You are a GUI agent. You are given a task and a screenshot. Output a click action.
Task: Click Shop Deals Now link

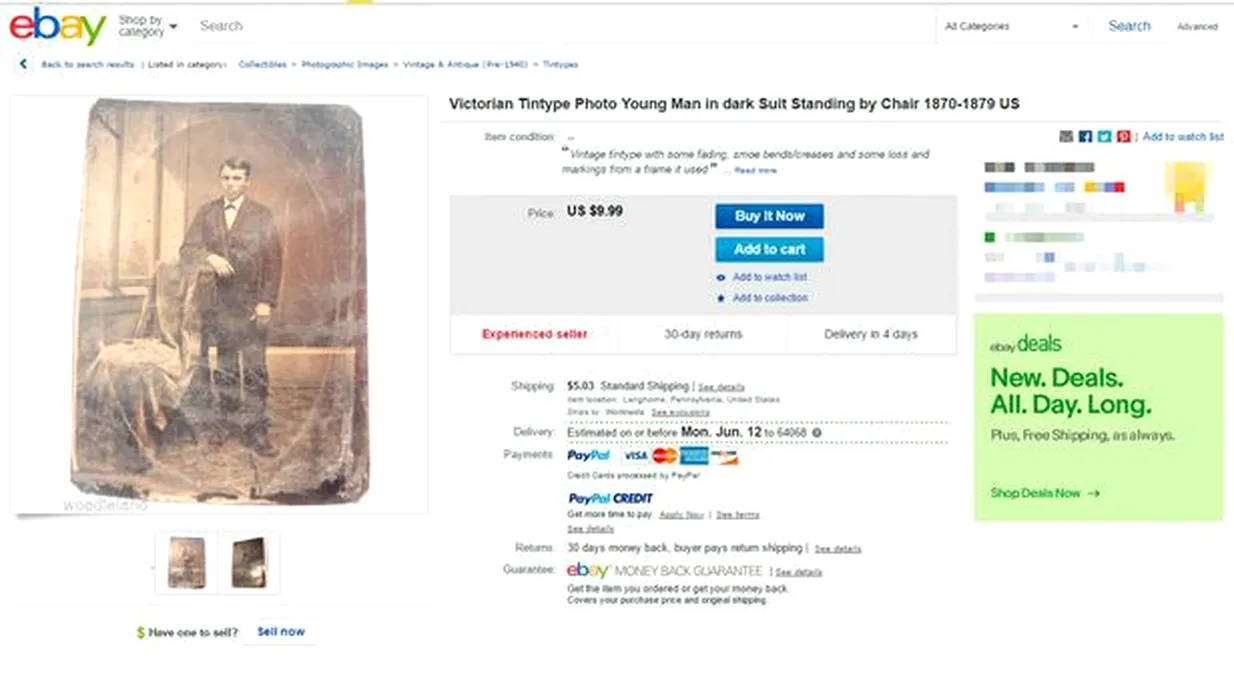[1044, 493]
